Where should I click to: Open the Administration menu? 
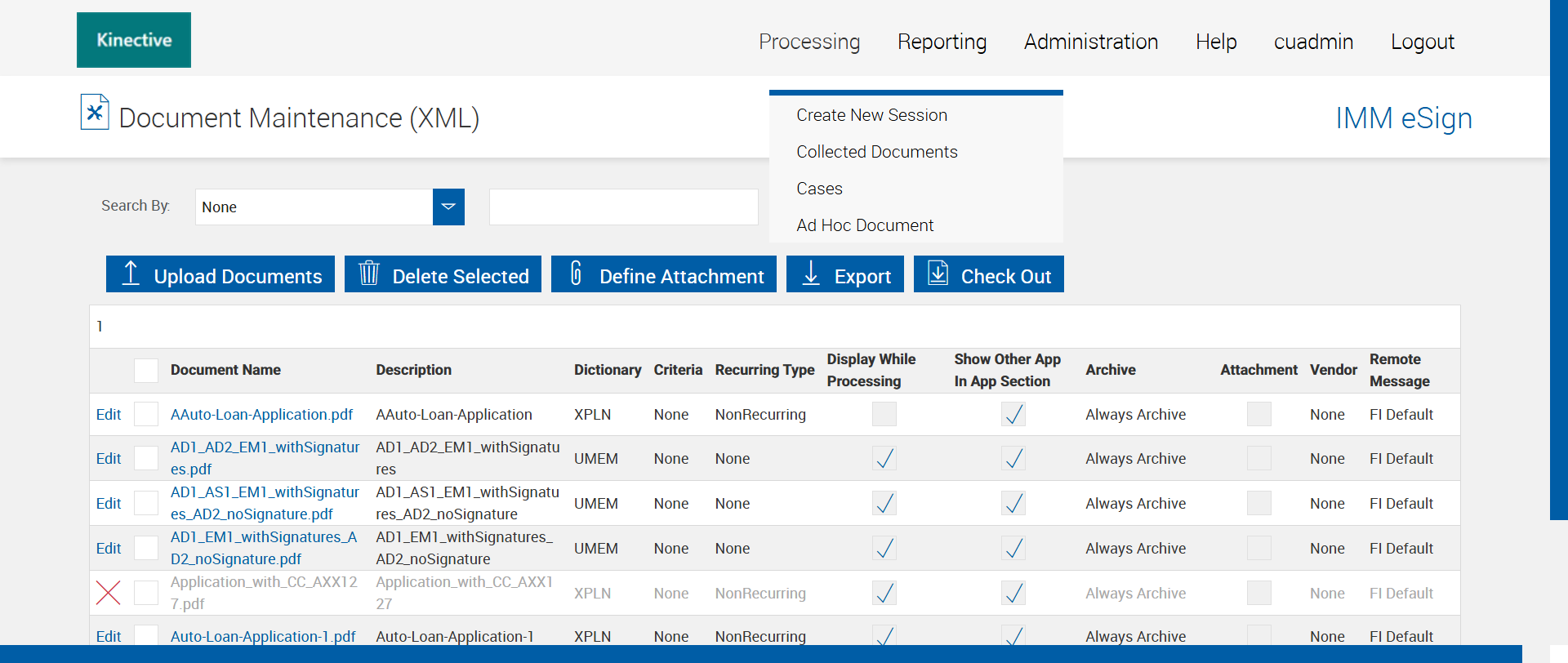tap(1090, 42)
